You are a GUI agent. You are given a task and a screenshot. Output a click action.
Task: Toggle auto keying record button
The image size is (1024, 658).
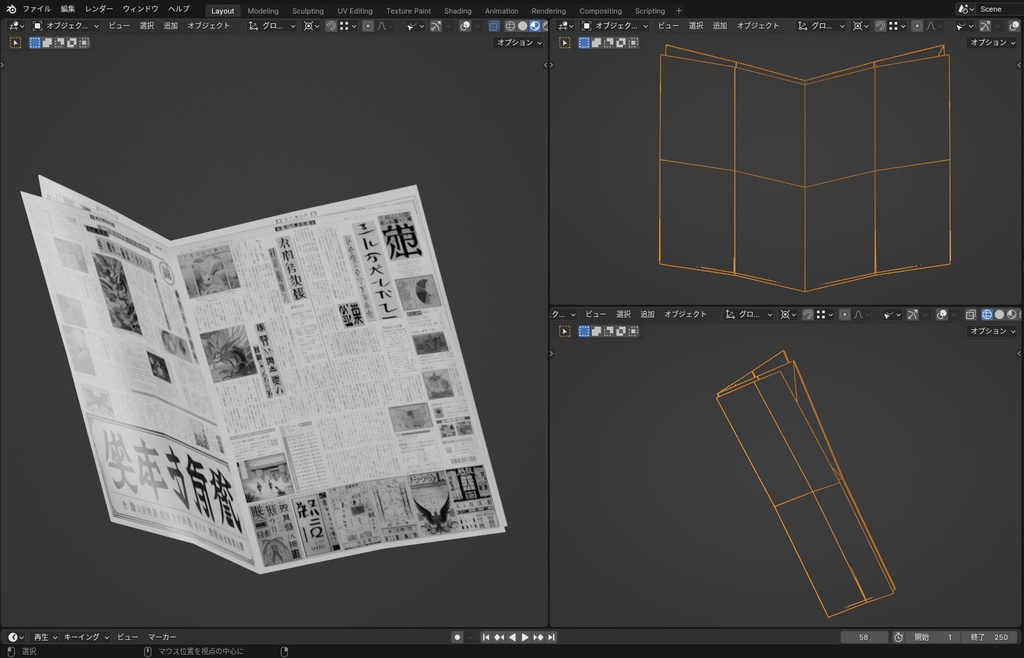tap(457, 637)
